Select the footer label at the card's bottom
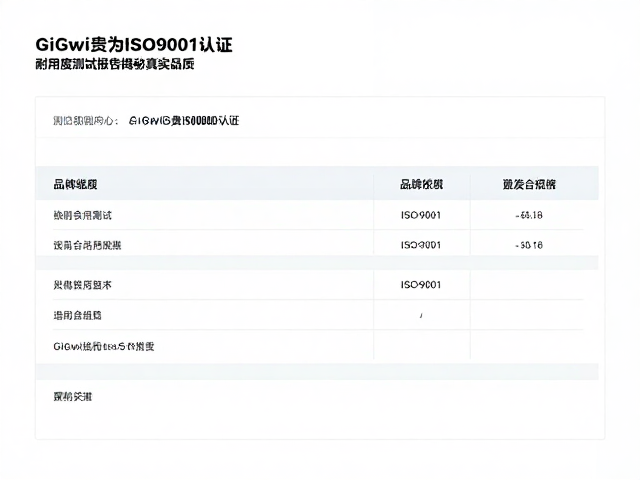The height and width of the screenshot is (480, 640). coord(73,397)
